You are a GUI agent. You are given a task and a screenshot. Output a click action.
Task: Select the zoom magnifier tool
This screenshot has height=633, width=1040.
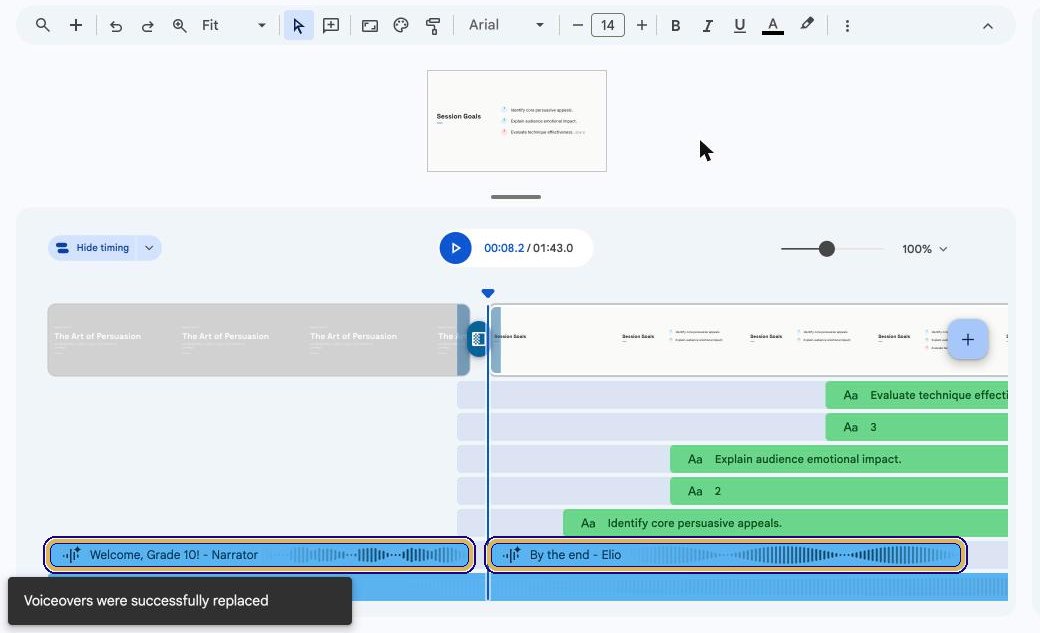pyautogui.click(x=179, y=26)
